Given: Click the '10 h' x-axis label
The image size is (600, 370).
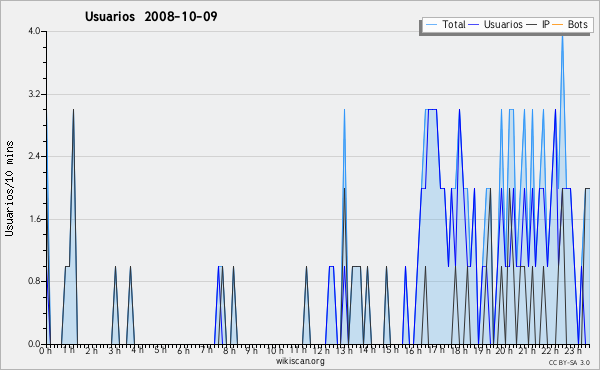Looking at the screenshot, I should pos(275,350).
